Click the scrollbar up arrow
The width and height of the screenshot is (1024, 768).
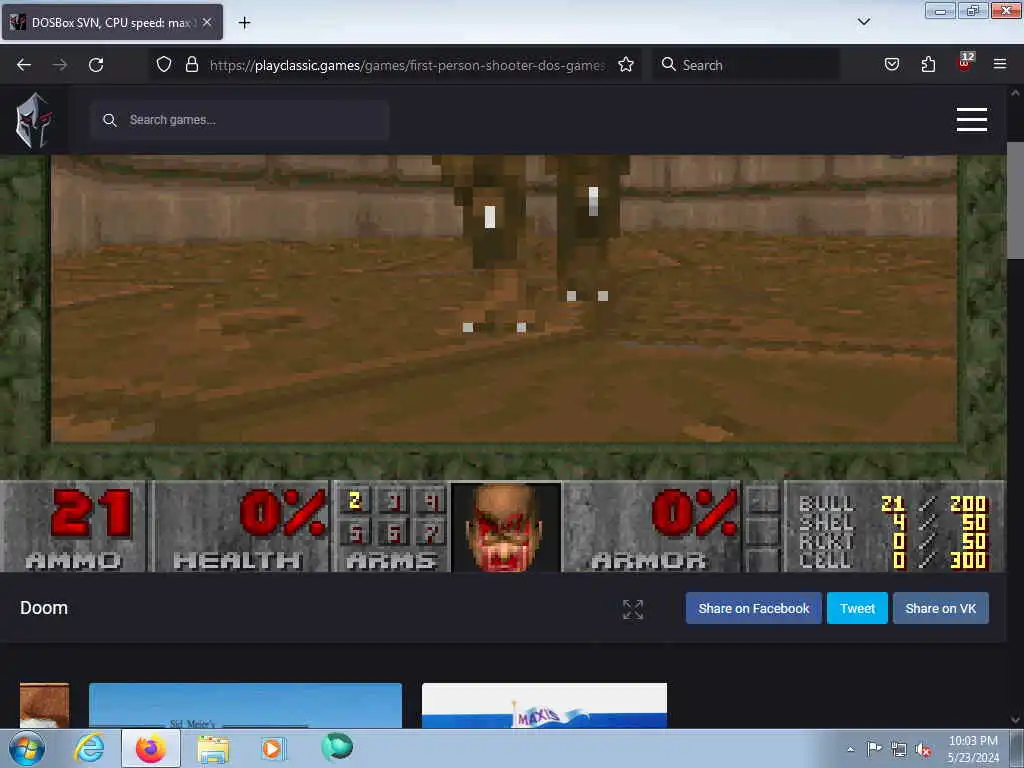1015,93
